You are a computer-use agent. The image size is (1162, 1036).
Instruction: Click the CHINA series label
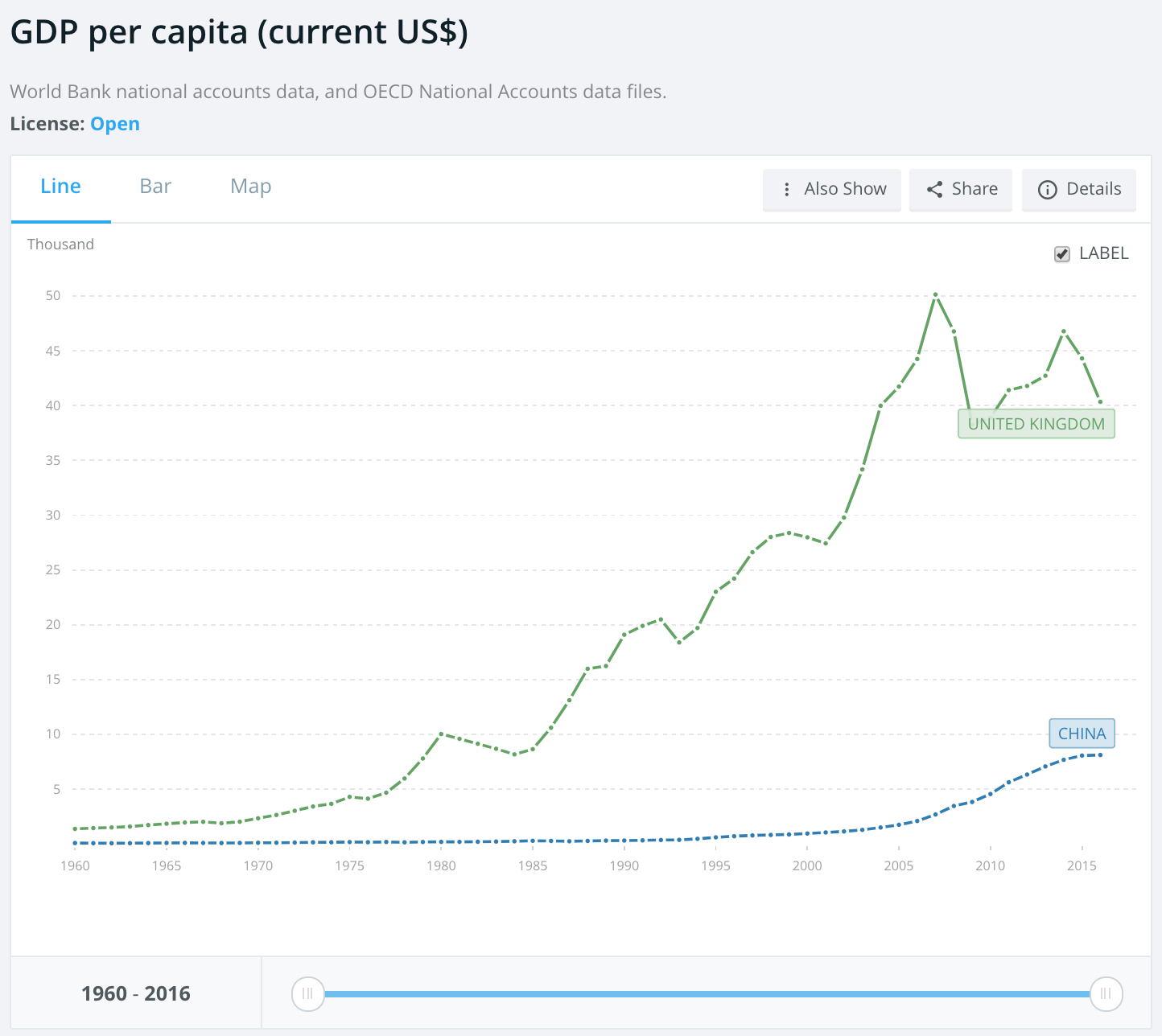tap(1082, 734)
